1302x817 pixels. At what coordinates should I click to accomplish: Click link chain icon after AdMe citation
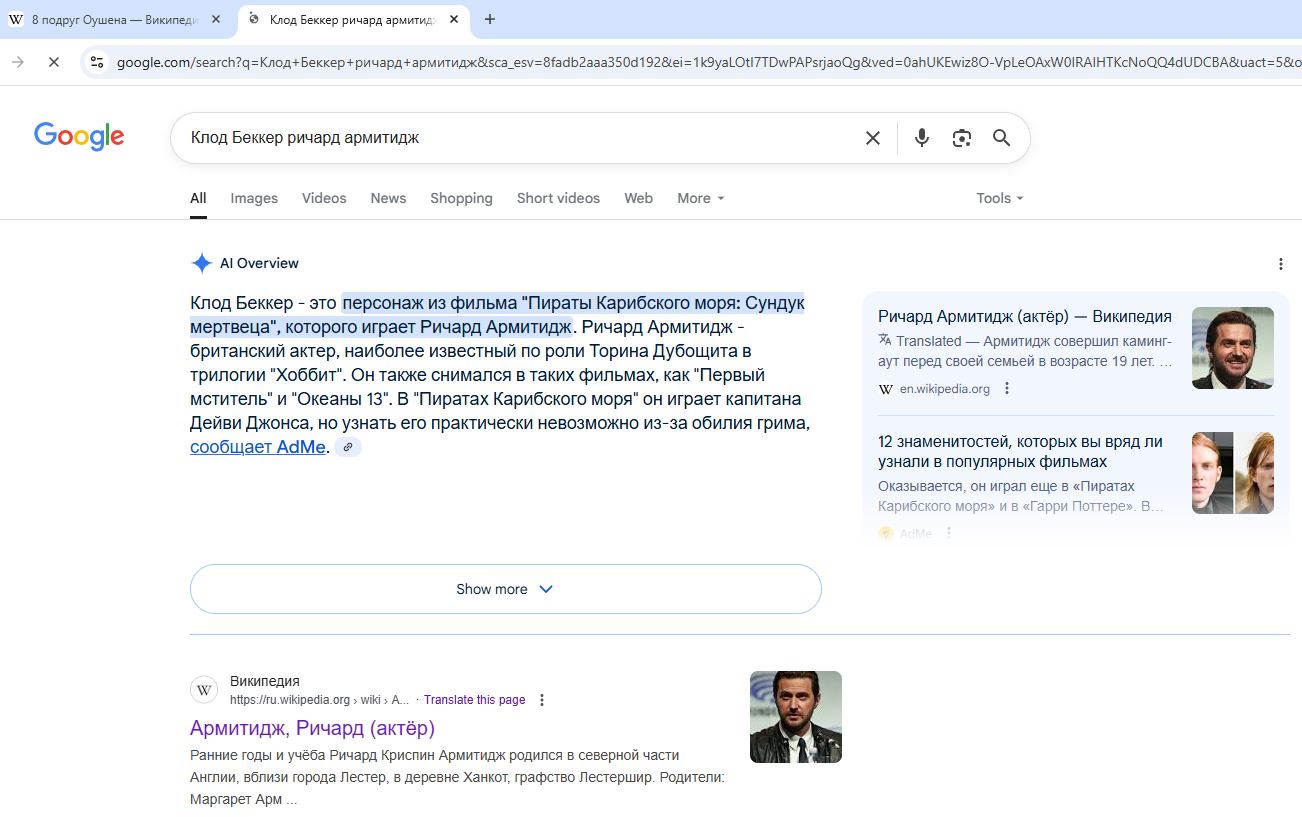(348, 447)
